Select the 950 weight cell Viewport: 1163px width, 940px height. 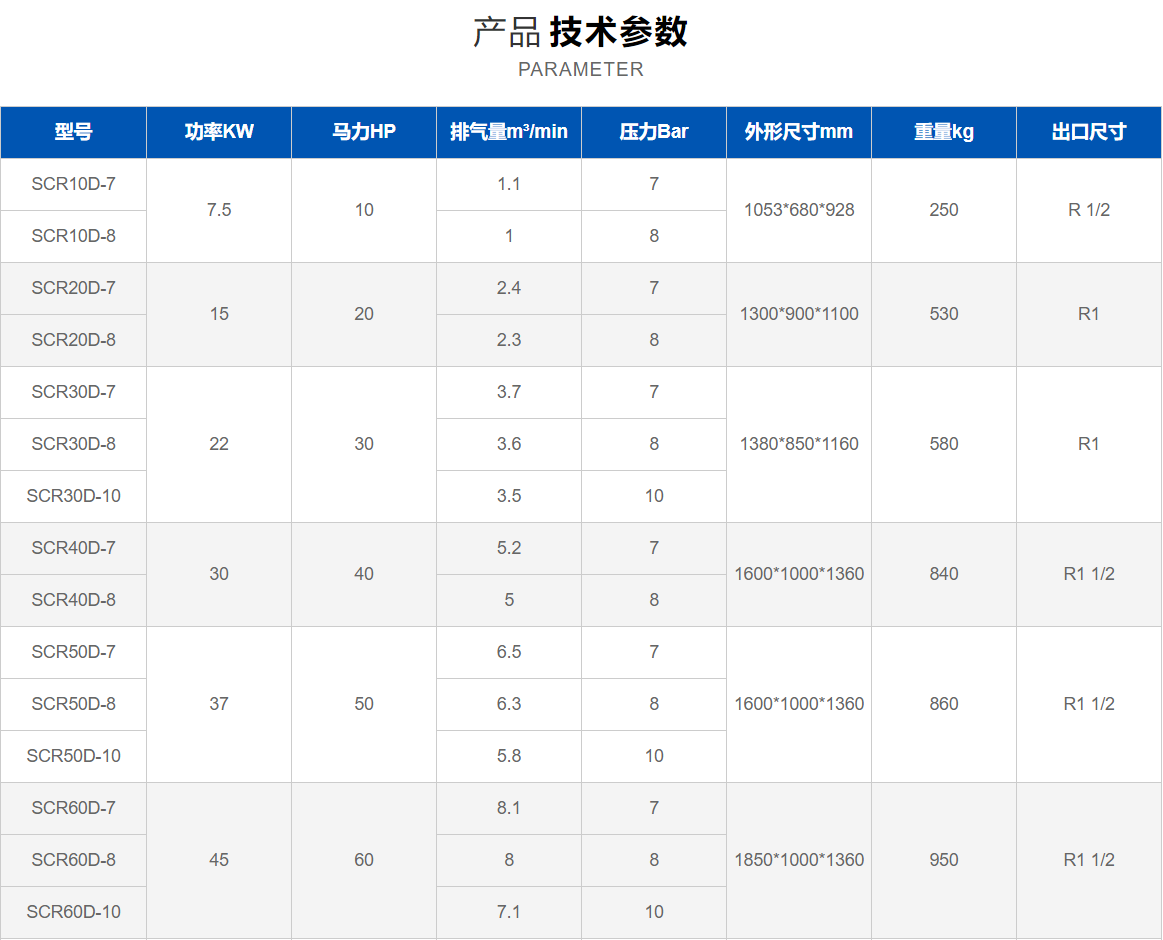944,860
